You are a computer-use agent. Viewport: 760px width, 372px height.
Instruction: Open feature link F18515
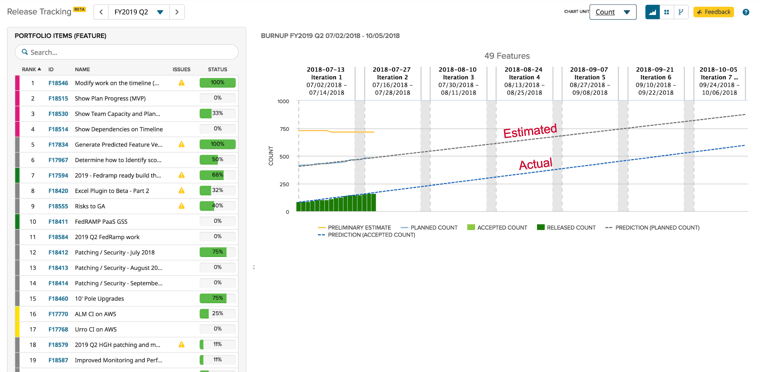click(58, 98)
